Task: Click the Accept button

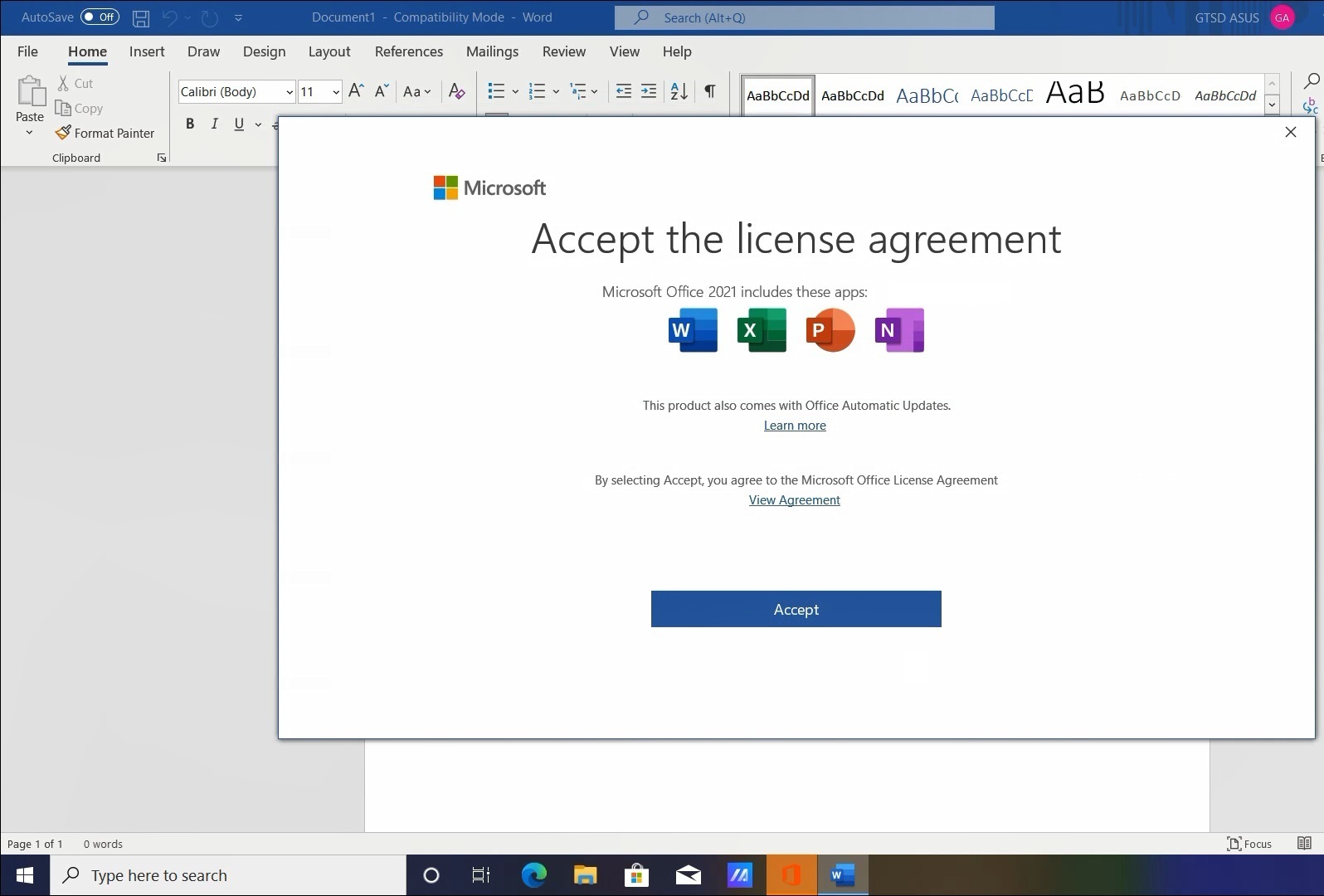Action: coord(796,609)
